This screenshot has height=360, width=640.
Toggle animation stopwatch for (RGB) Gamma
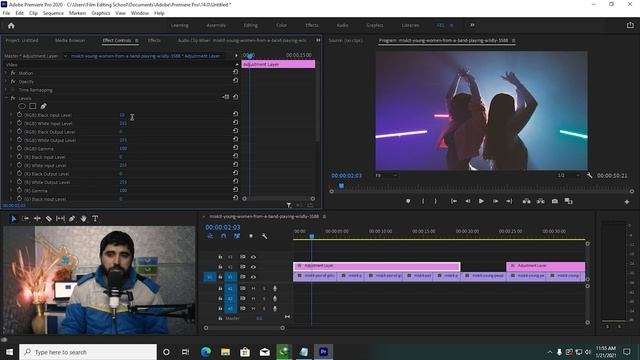coord(19,149)
